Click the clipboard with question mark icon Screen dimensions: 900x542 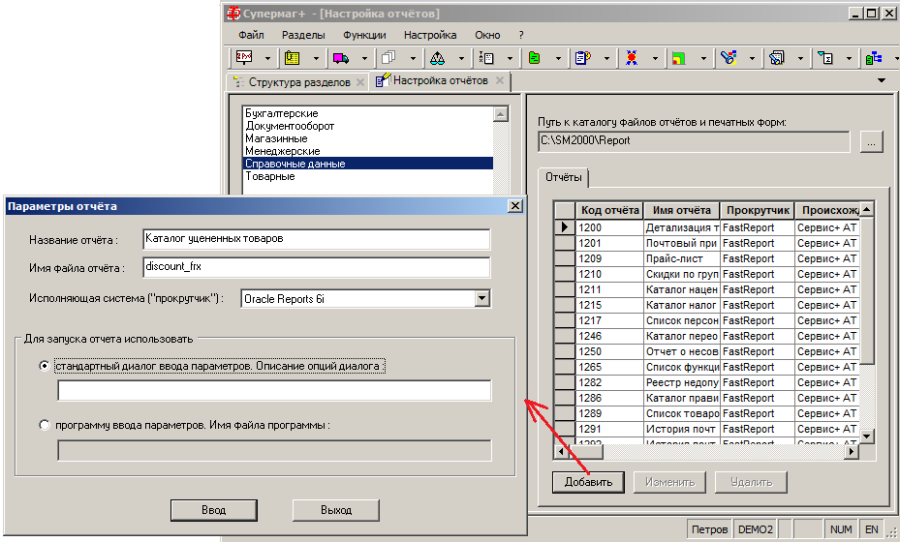click(583, 57)
